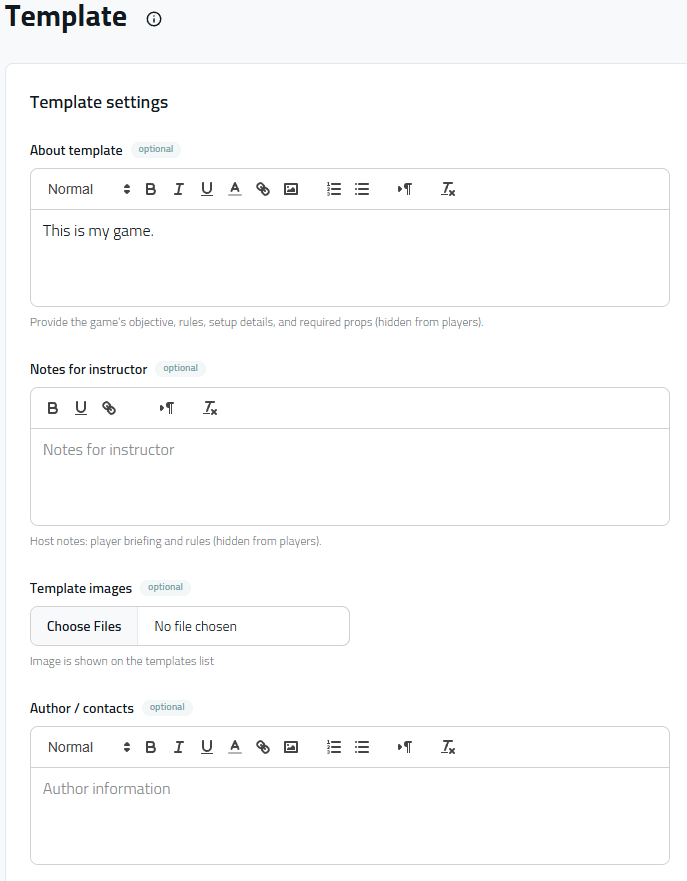687x881 pixels.
Task: Open text color in Author contacts toolbar
Action: (x=235, y=747)
